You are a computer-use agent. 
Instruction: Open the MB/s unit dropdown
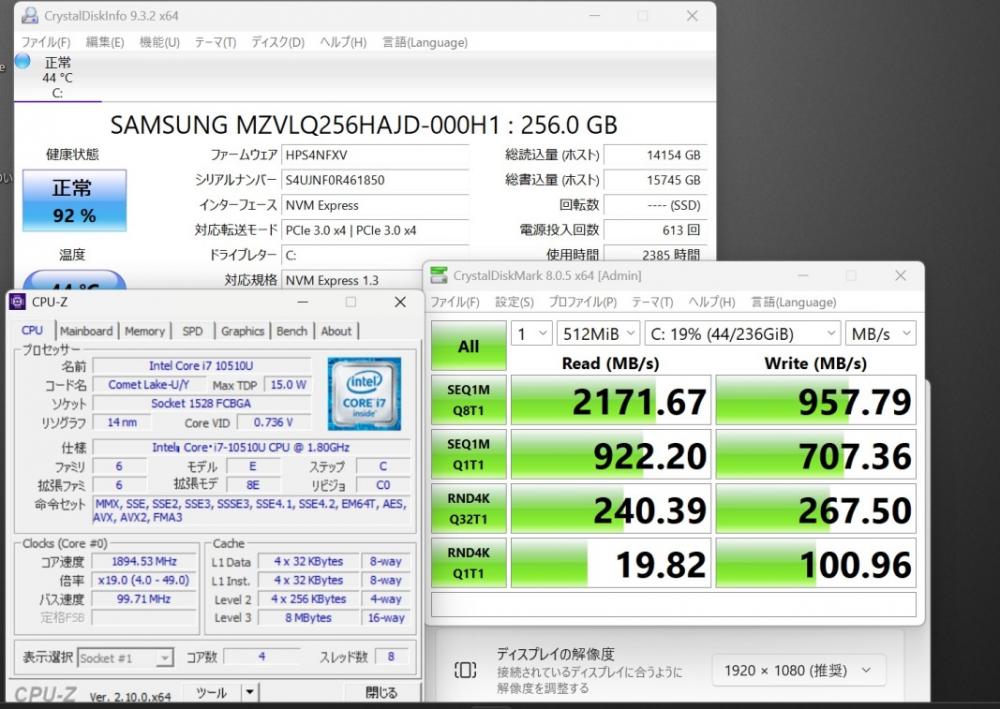881,333
